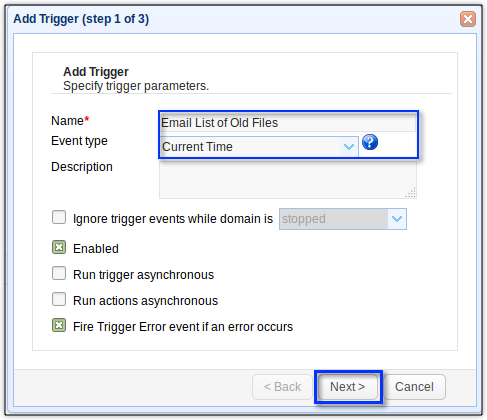Tick the Run actions asynchronous checkbox
This screenshot has width=487, height=420.
click(59, 299)
